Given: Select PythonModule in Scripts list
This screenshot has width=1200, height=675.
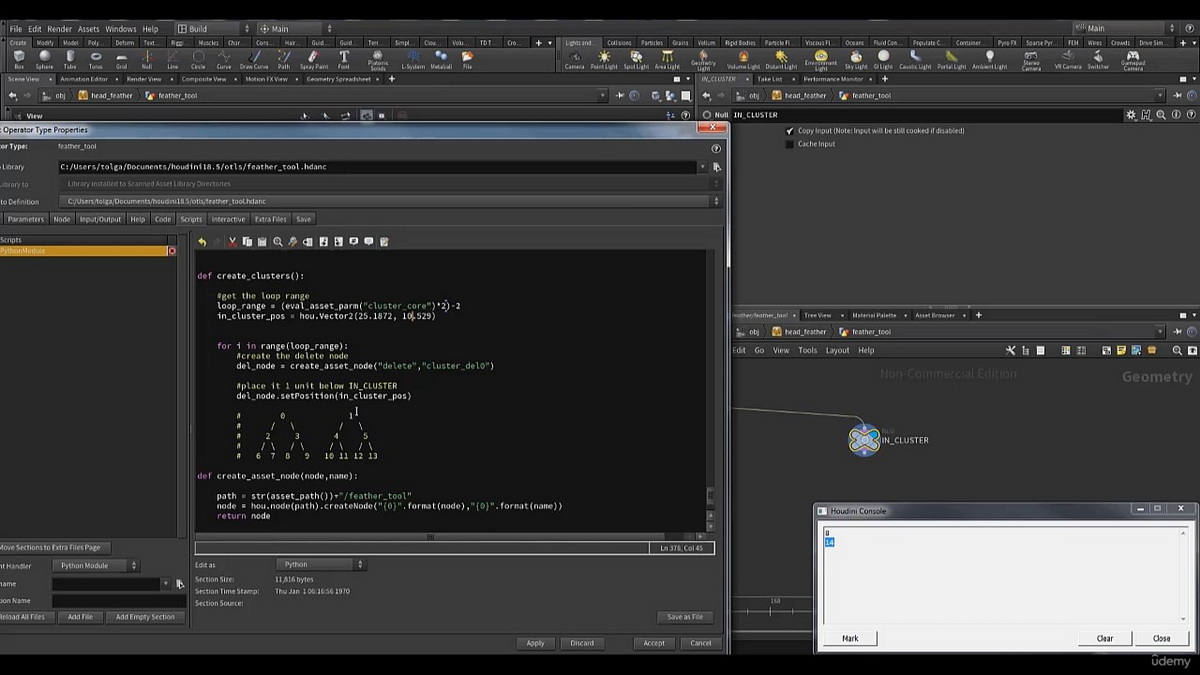Looking at the screenshot, I should point(84,251).
